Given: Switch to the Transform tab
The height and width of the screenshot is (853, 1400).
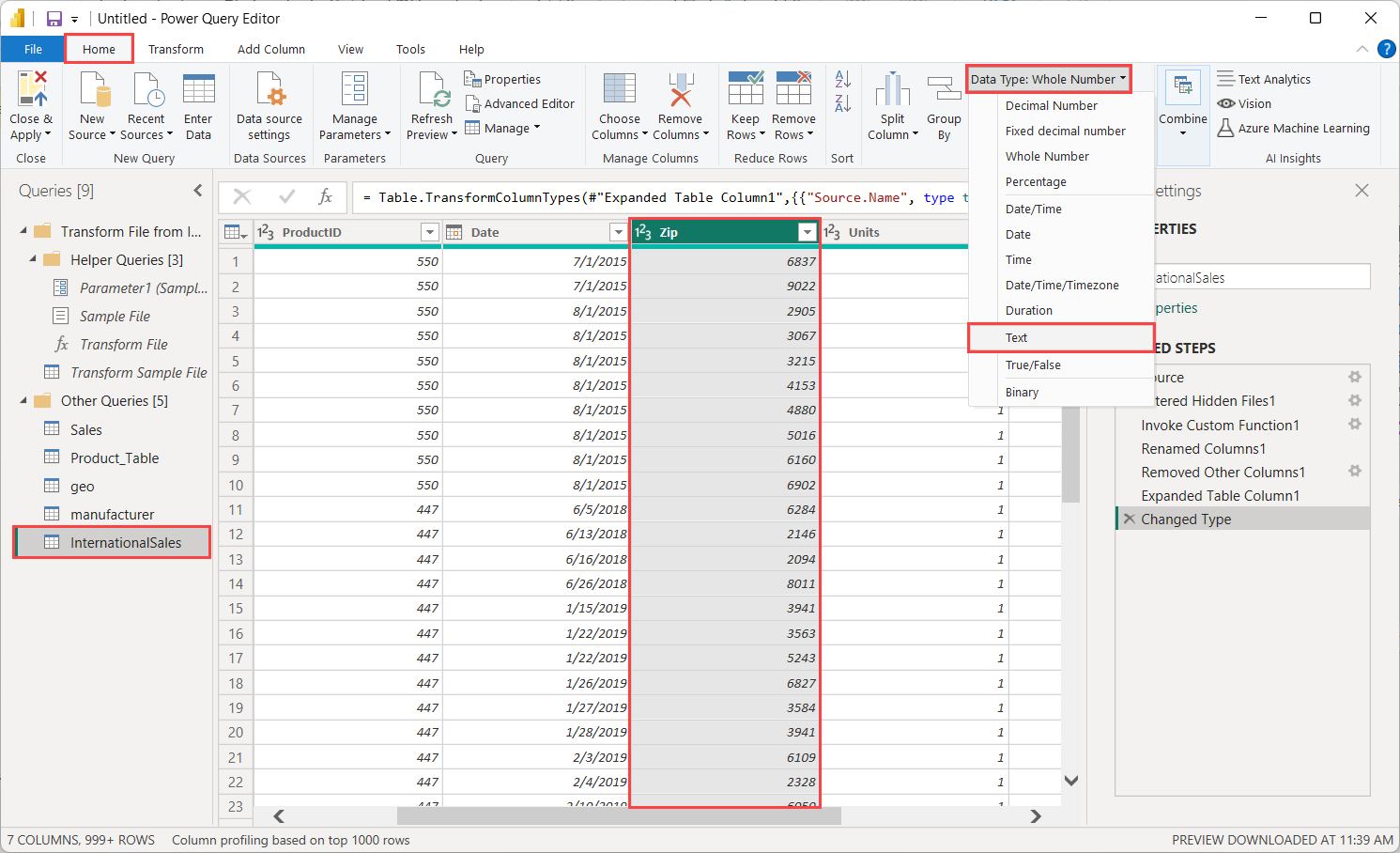Looking at the screenshot, I should coord(176,50).
